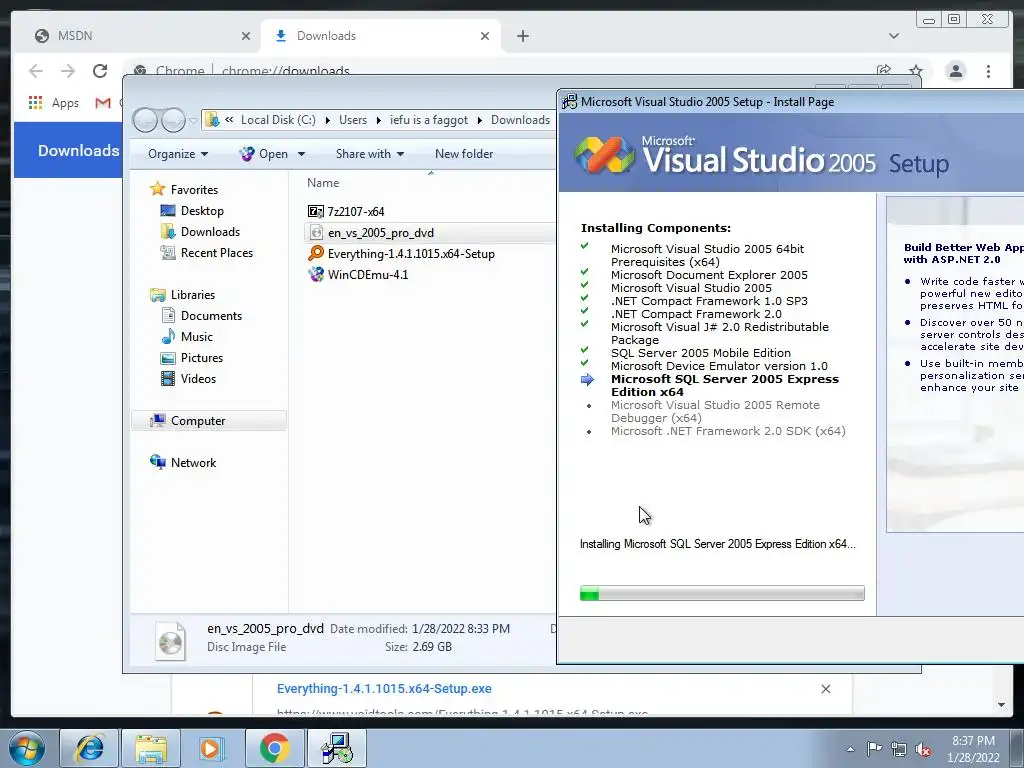Switch to Chrome taskbar icon
1024x768 pixels.
274,748
